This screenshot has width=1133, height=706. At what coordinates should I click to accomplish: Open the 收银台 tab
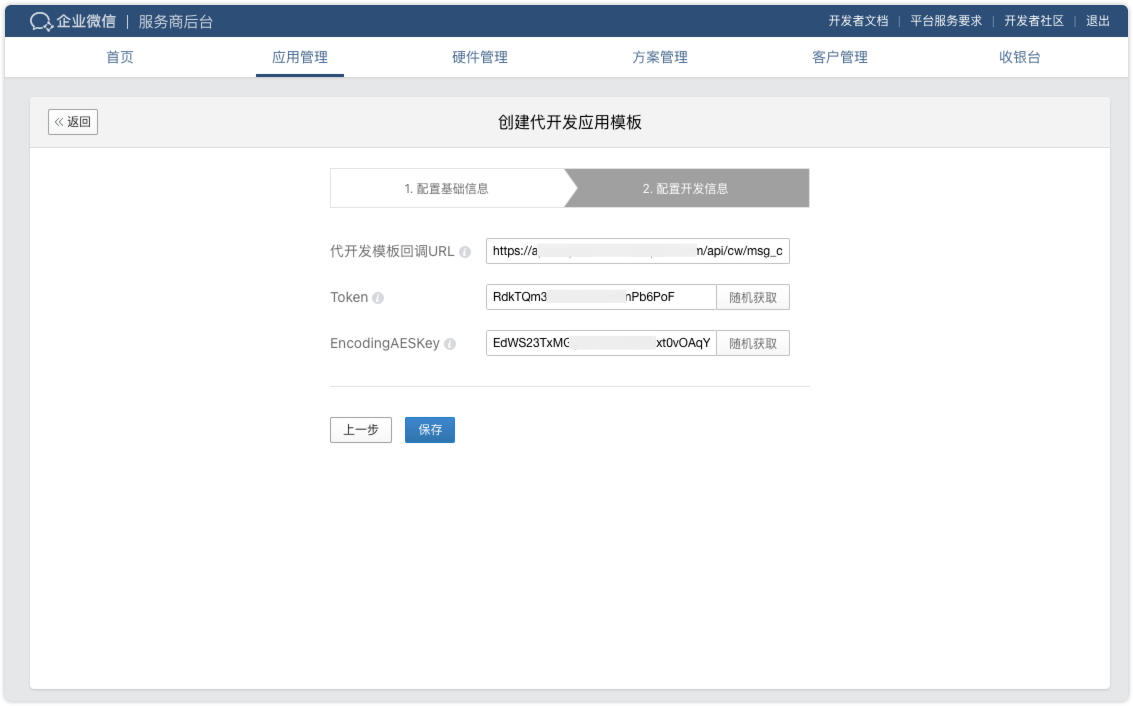click(x=1020, y=57)
